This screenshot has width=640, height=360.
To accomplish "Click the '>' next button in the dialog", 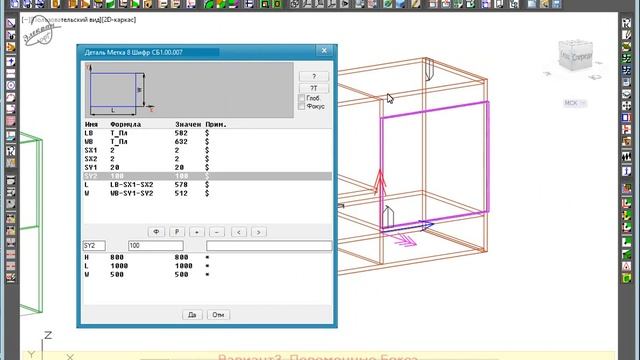I will pos(259,232).
